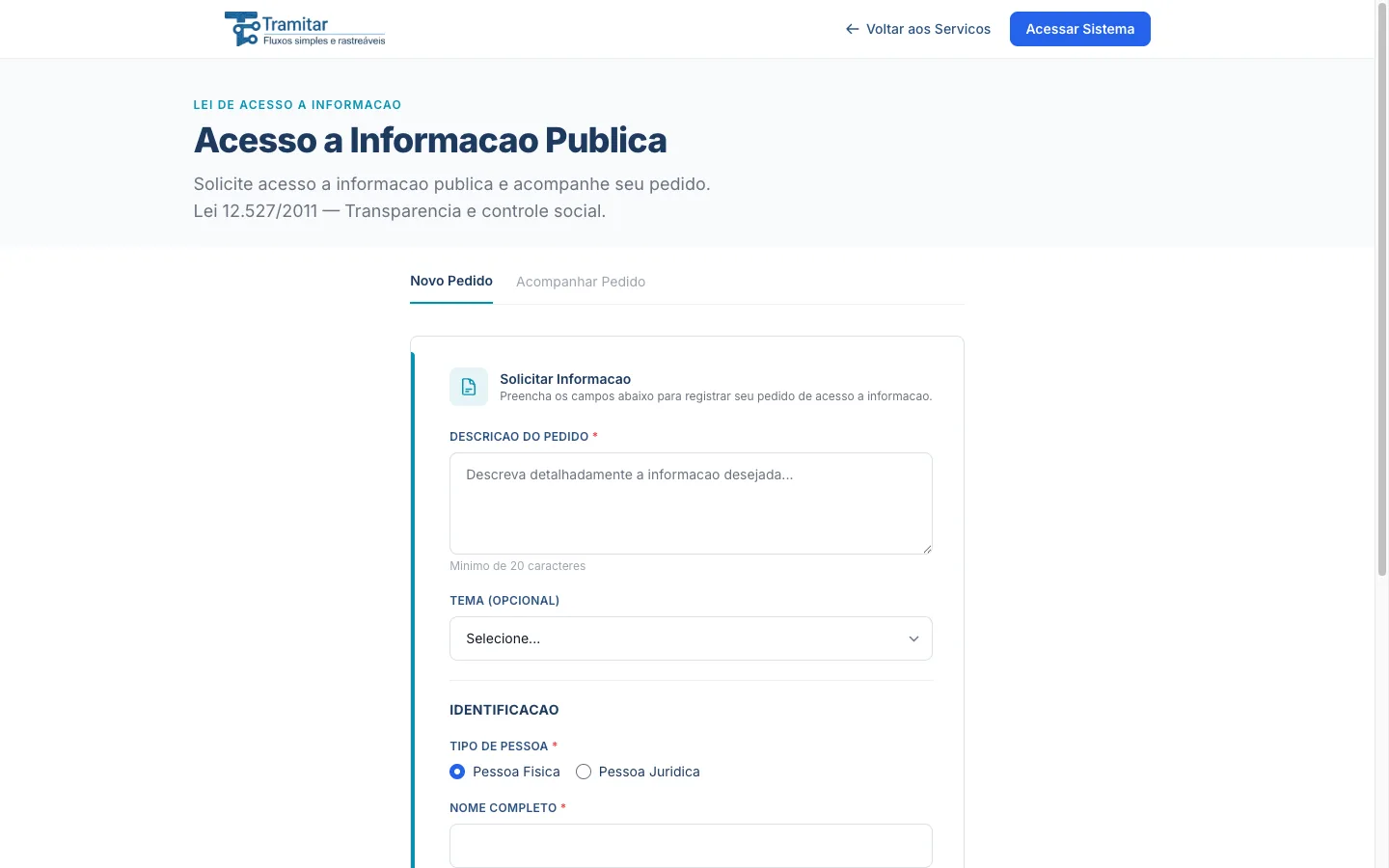Image resolution: width=1389 pixels, height=868 pixels.
Task: Click the document icon beside Solicitar Informacao
Action: (x=469, y=387)
